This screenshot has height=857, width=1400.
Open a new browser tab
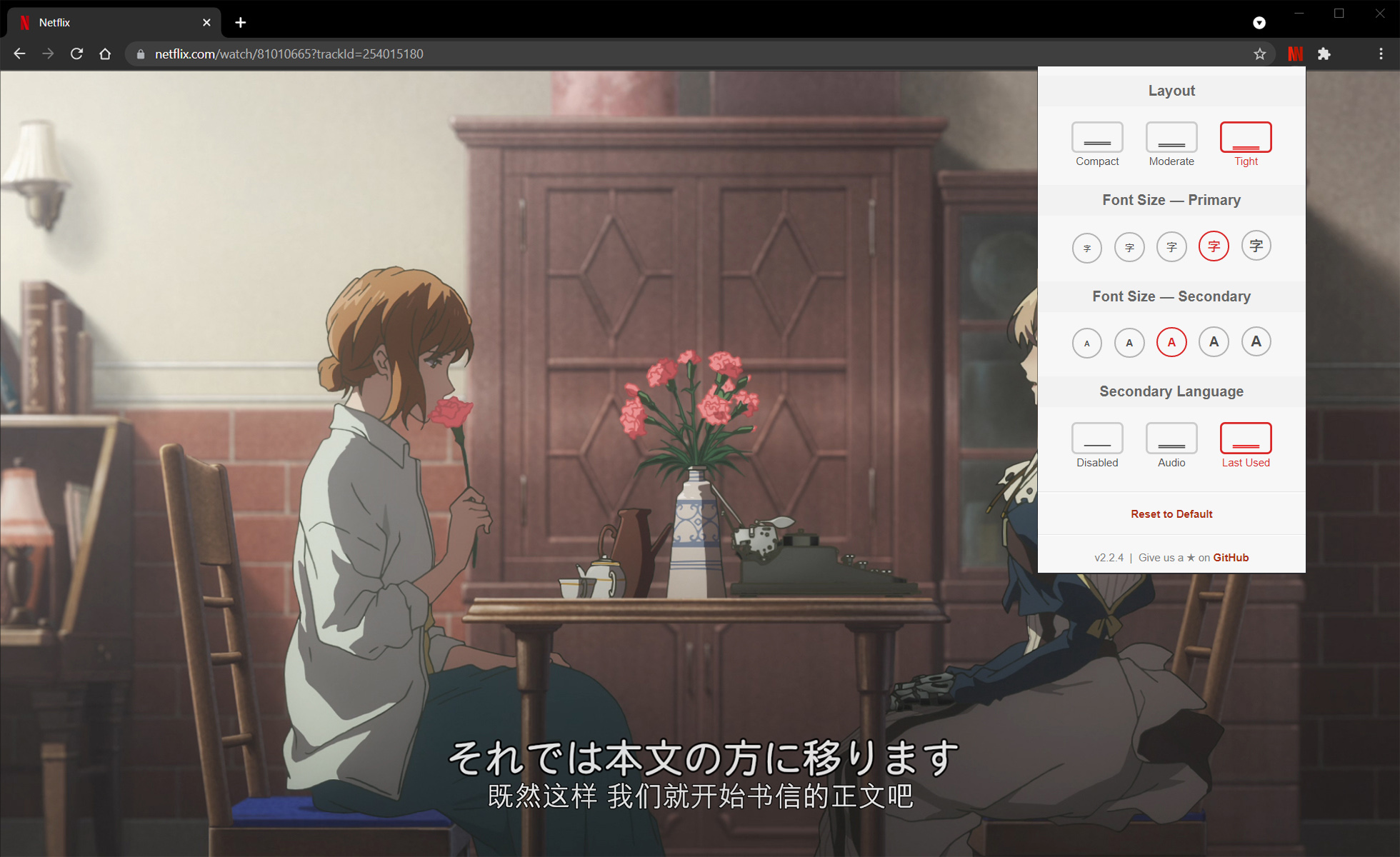pos(241,23)
